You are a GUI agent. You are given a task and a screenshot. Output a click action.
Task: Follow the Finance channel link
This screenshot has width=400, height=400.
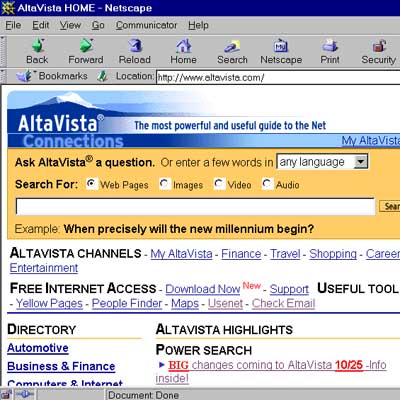coord(241,254)
